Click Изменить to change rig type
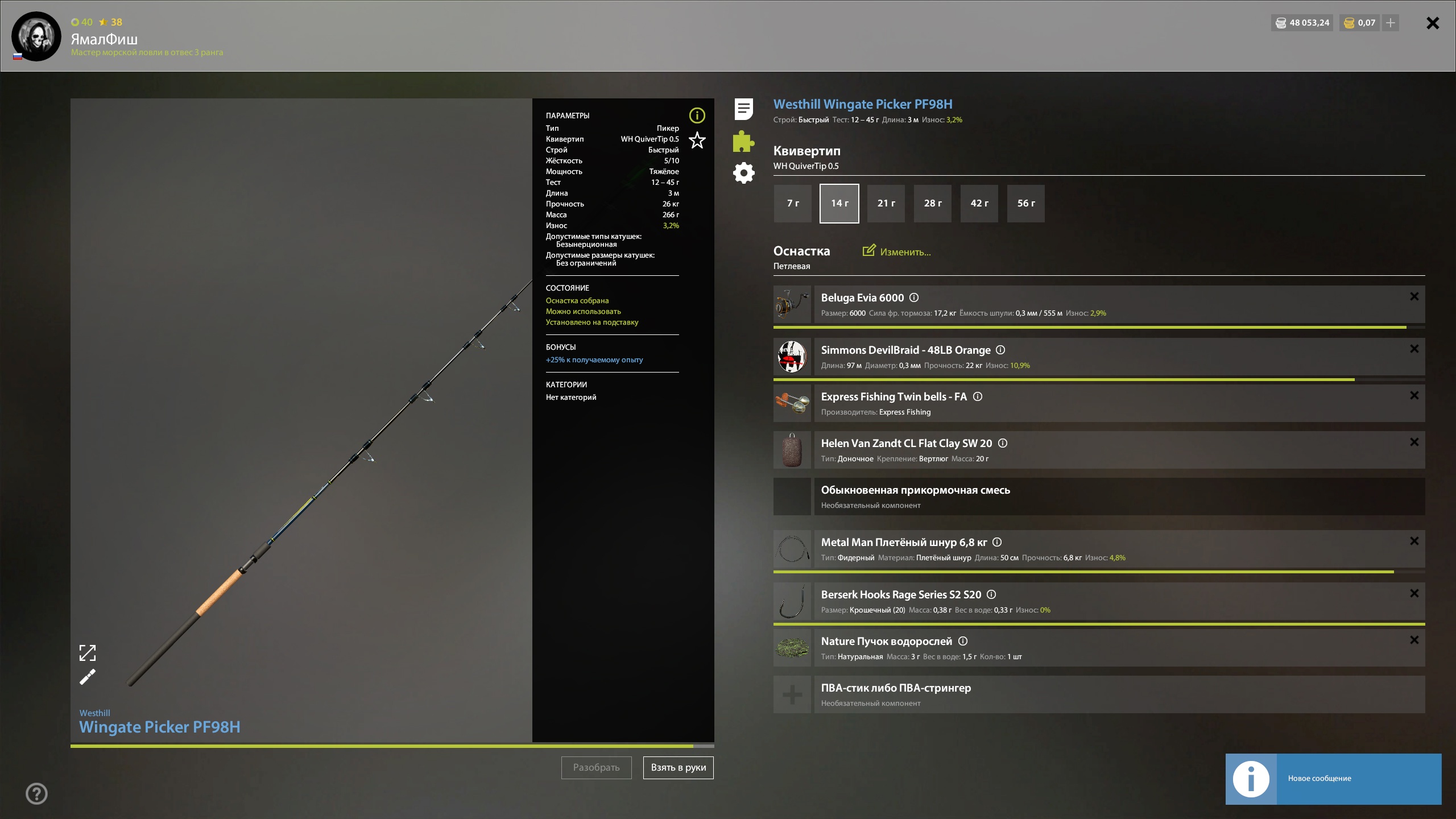The image size is (1456, 819). pyautogui.click(x=897, y=251)
